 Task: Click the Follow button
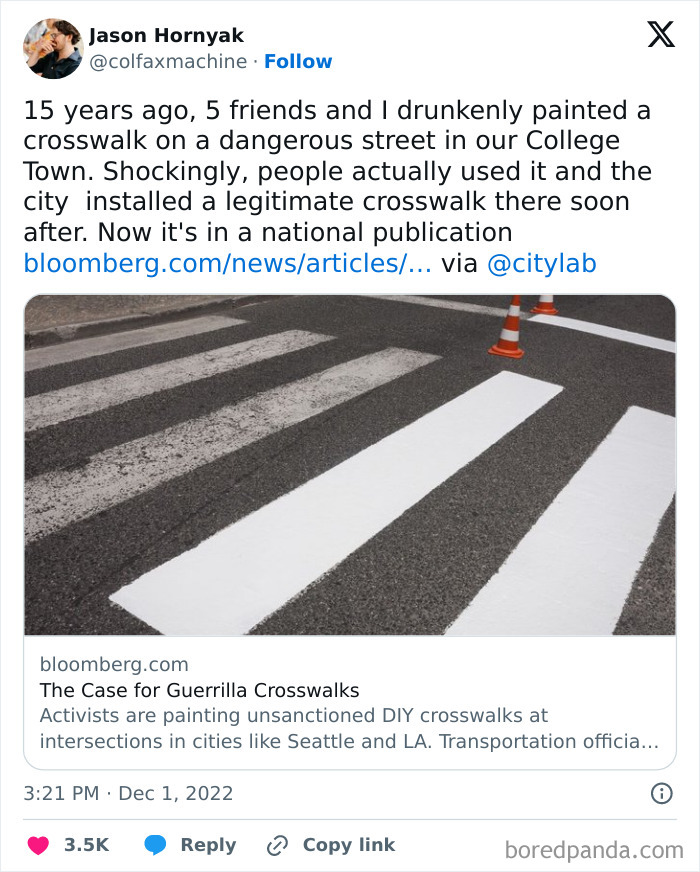pos(297,61)
